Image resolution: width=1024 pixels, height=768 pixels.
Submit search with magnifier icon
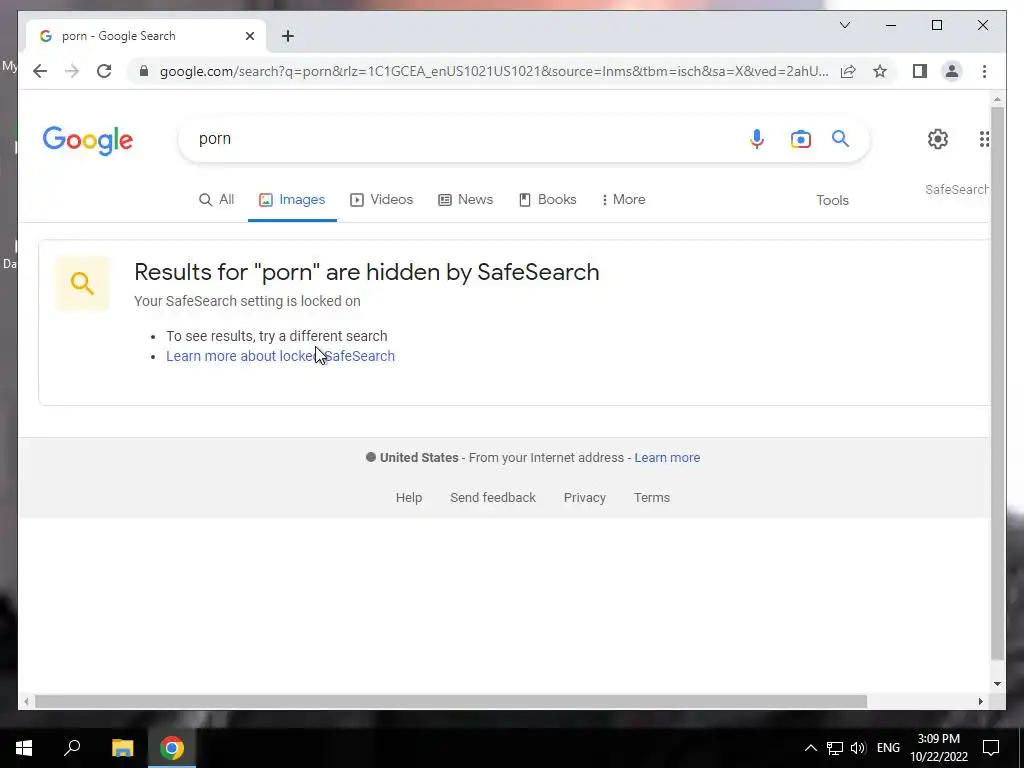(840, 138)
